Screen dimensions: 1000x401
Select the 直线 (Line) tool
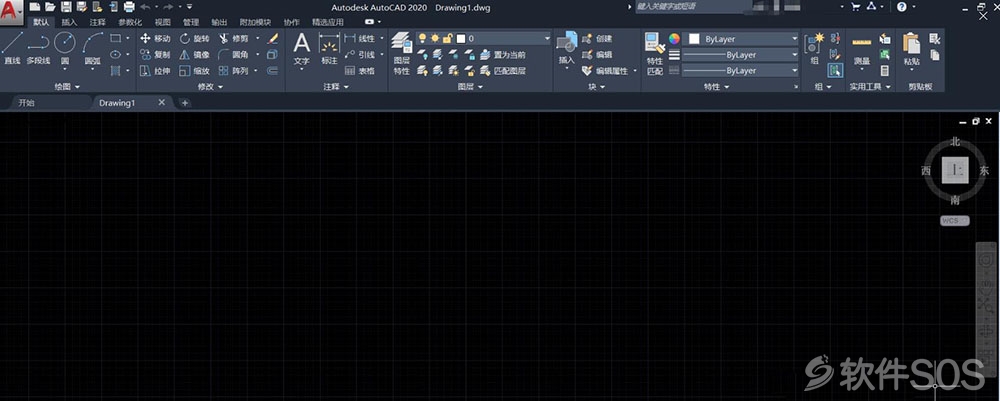(x=12, y=48)
